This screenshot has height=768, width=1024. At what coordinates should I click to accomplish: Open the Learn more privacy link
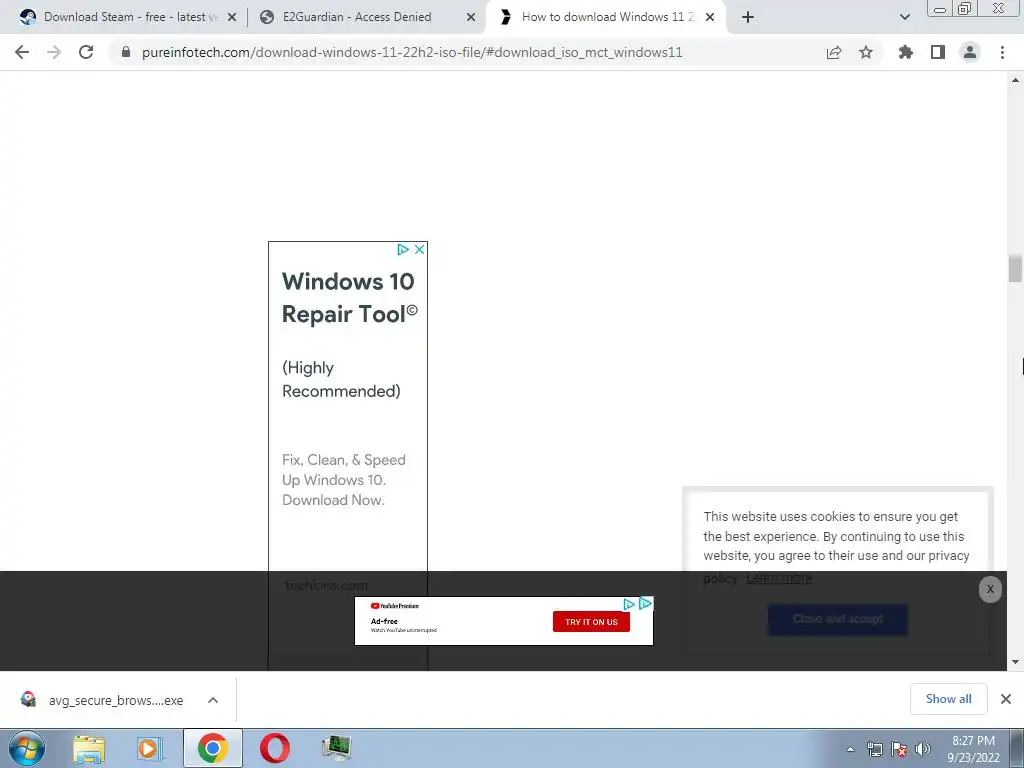pos(778,579)
